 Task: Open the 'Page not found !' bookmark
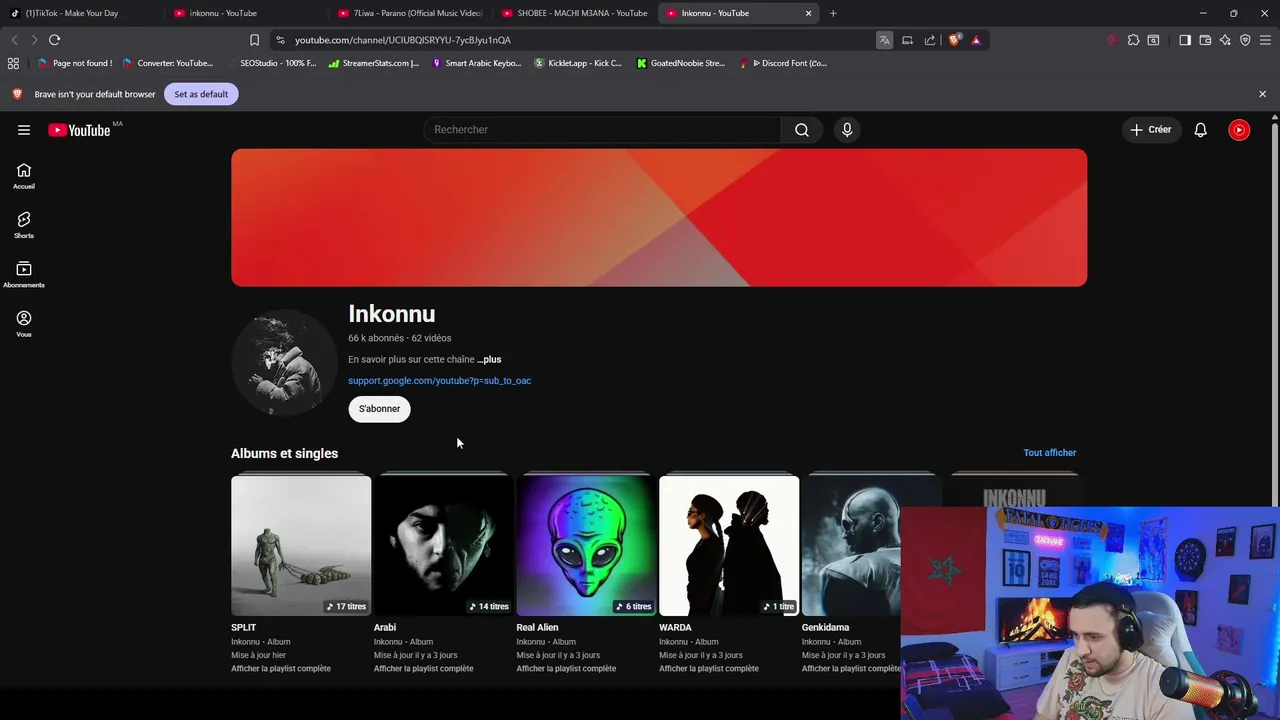click(x=75, y=63)
